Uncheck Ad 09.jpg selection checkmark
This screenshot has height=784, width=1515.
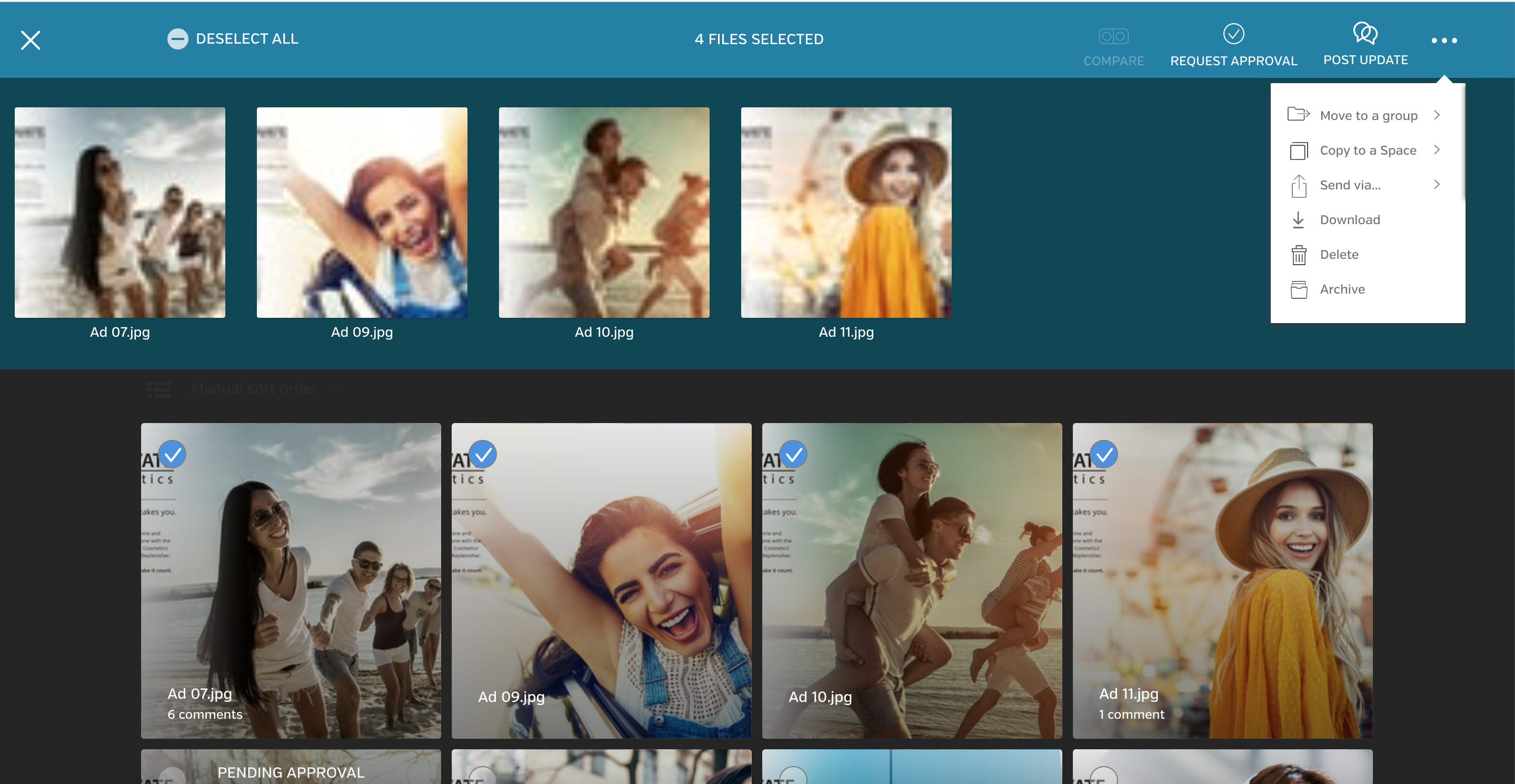click(483, 454)
